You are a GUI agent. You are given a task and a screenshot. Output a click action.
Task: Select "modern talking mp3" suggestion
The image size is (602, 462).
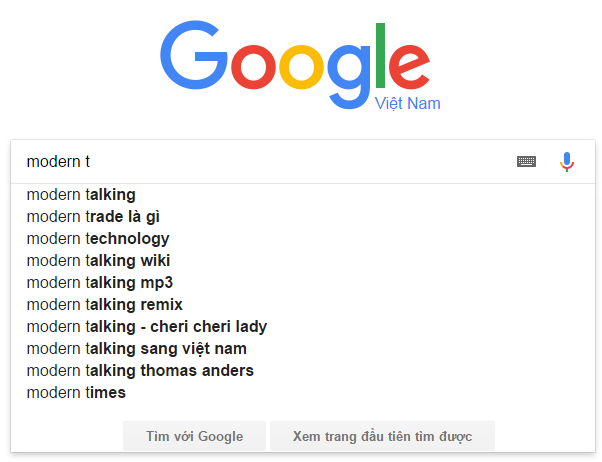click(100, 282)
